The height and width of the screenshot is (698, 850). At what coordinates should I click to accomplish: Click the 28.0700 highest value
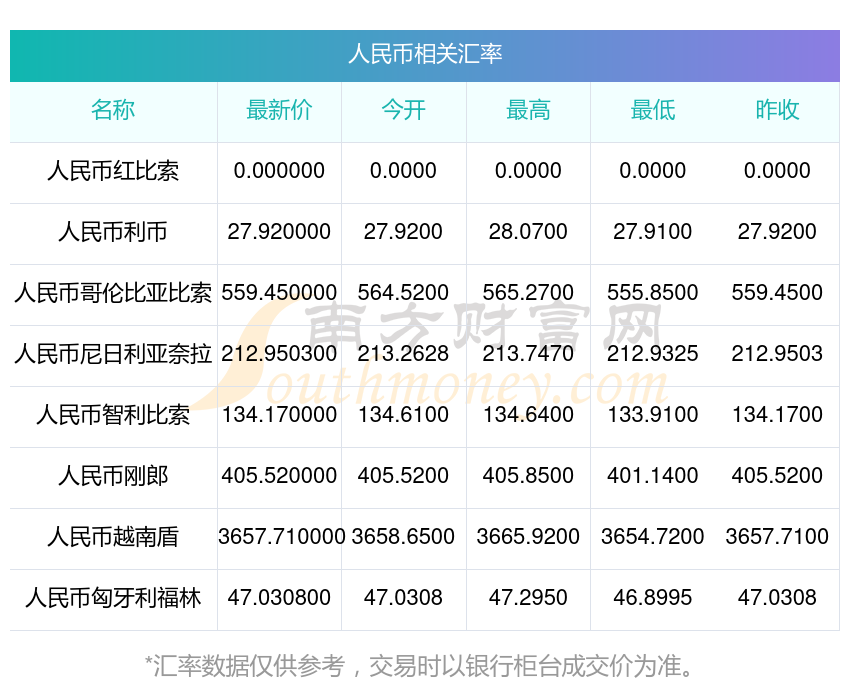click(x=528, y=232)
